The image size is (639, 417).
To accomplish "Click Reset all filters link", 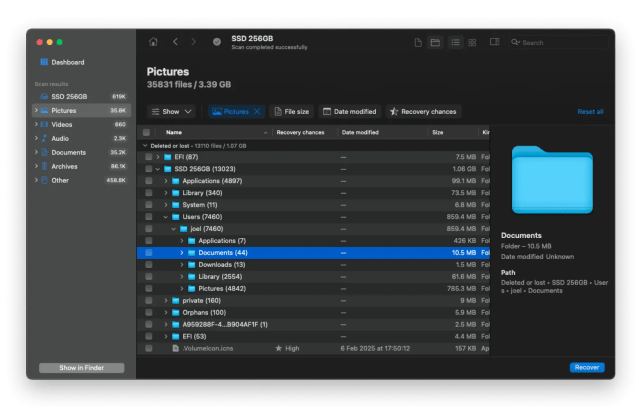I will 590,112.
